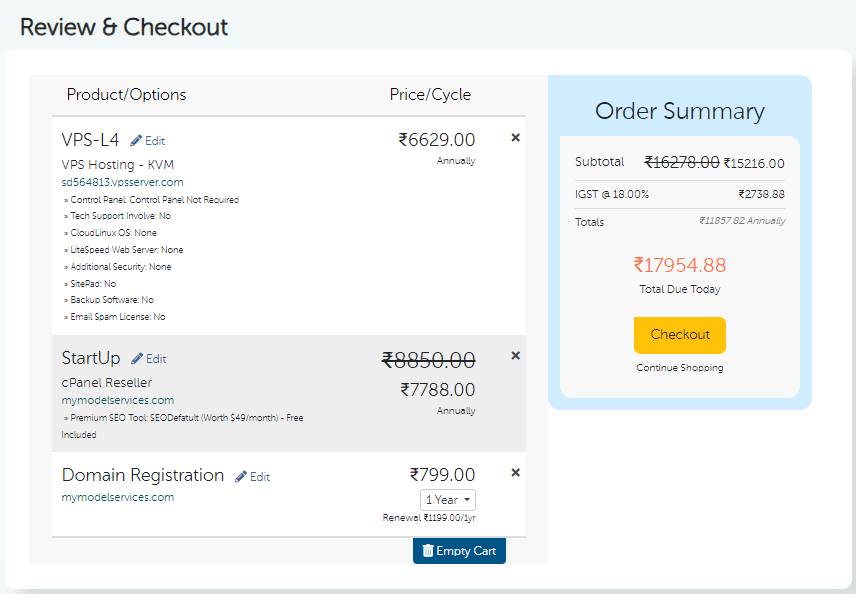The image size is (856, 594).
Task: Remove the StartUp reseller item from the cart
Action: [515, 355]
